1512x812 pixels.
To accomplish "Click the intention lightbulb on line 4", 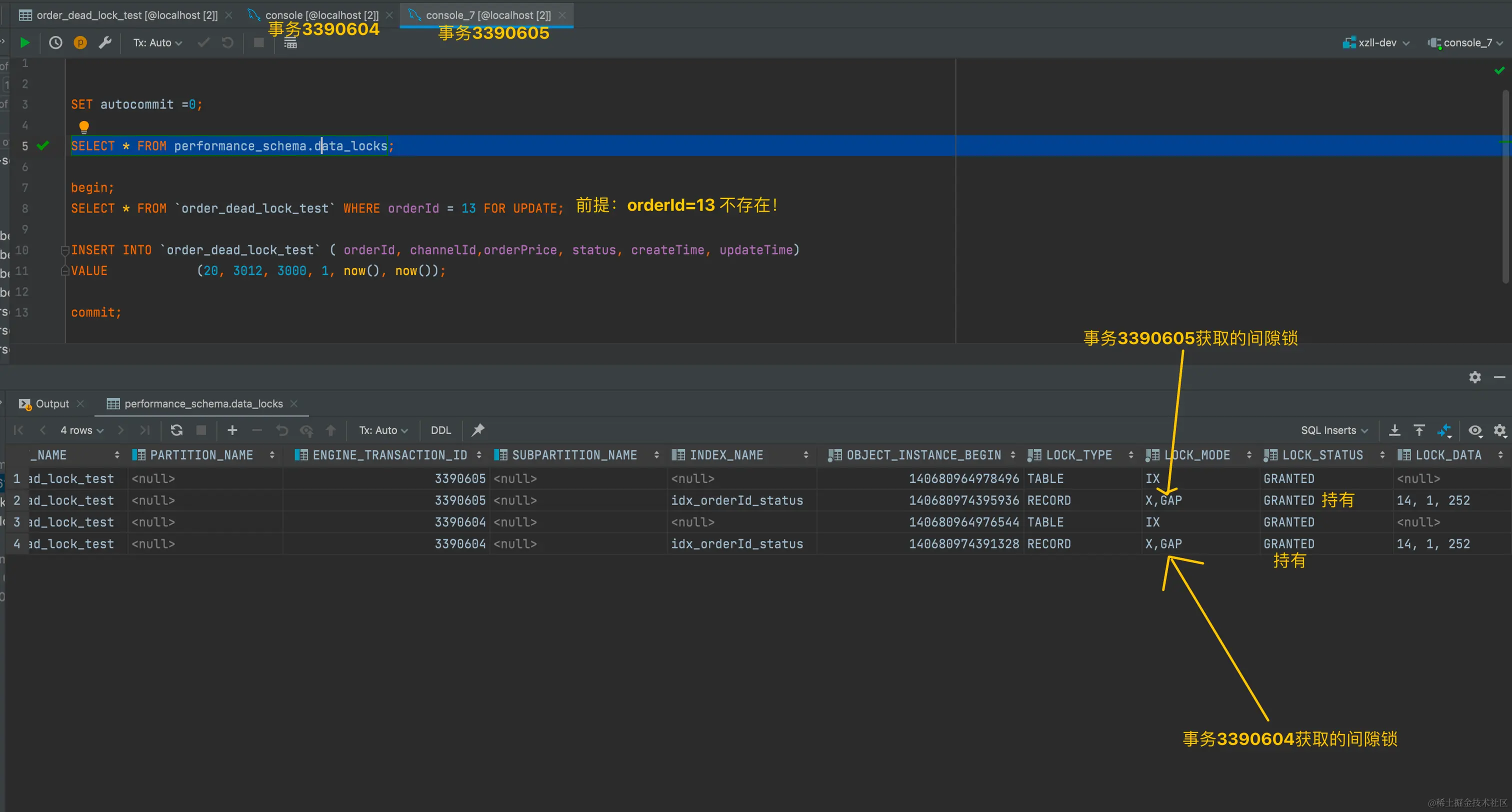I will 84,126.
